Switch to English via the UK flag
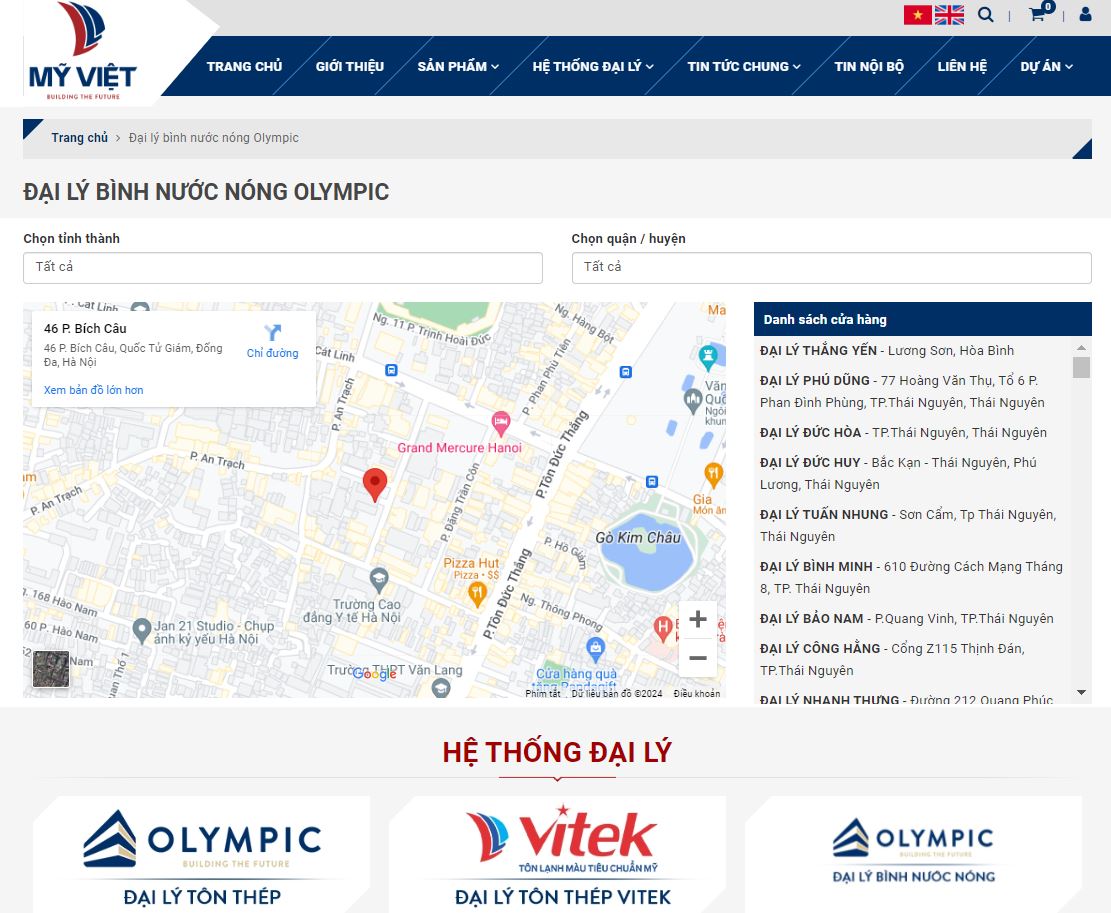The height and width of the screenshot is (913, 1111). [949, 15]
